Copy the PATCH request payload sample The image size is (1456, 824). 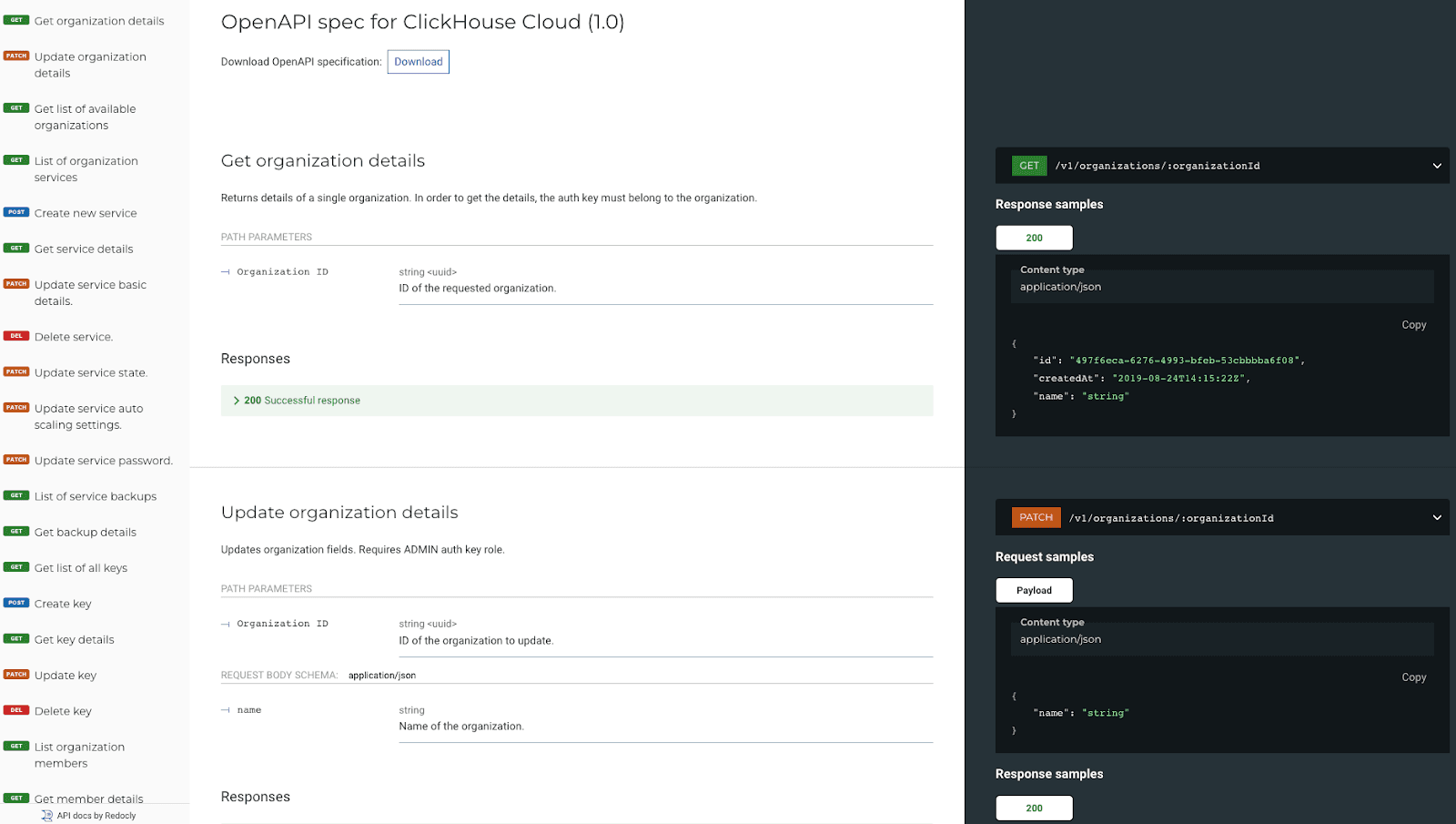click(x=1413, y=677)
